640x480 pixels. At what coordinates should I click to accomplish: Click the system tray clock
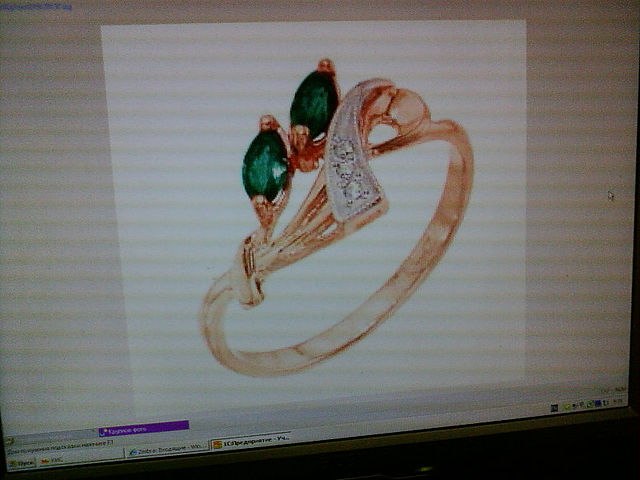coord(618,401)
